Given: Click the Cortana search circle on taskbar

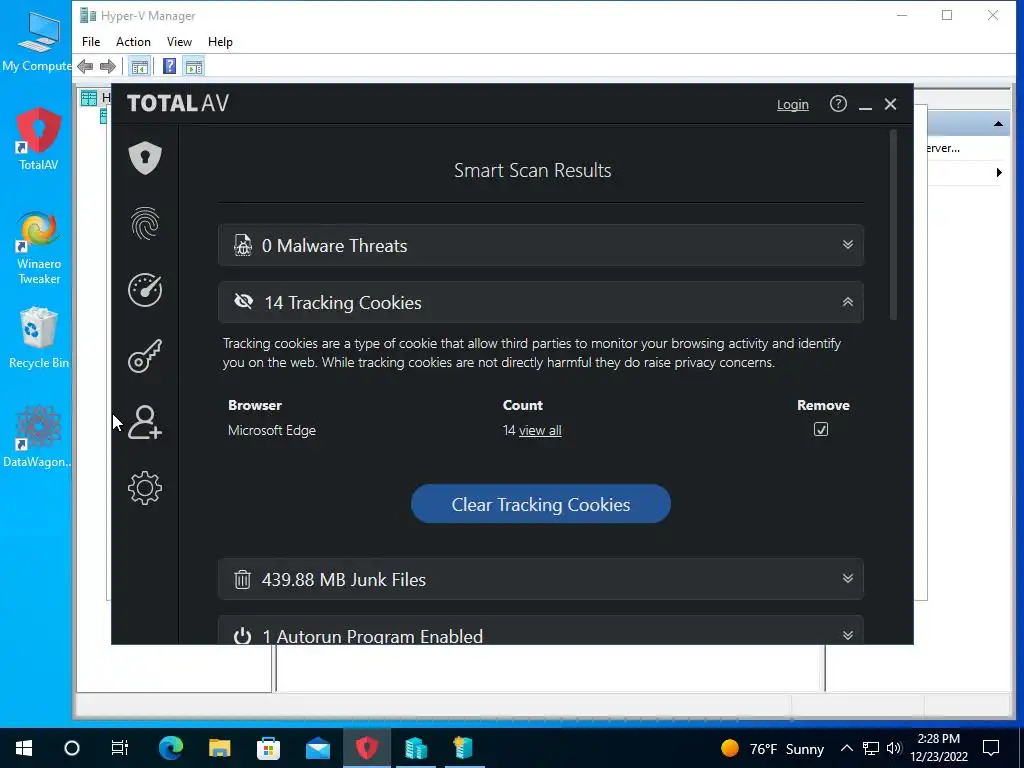Looking at the screenshot, I should coord(72,748).
